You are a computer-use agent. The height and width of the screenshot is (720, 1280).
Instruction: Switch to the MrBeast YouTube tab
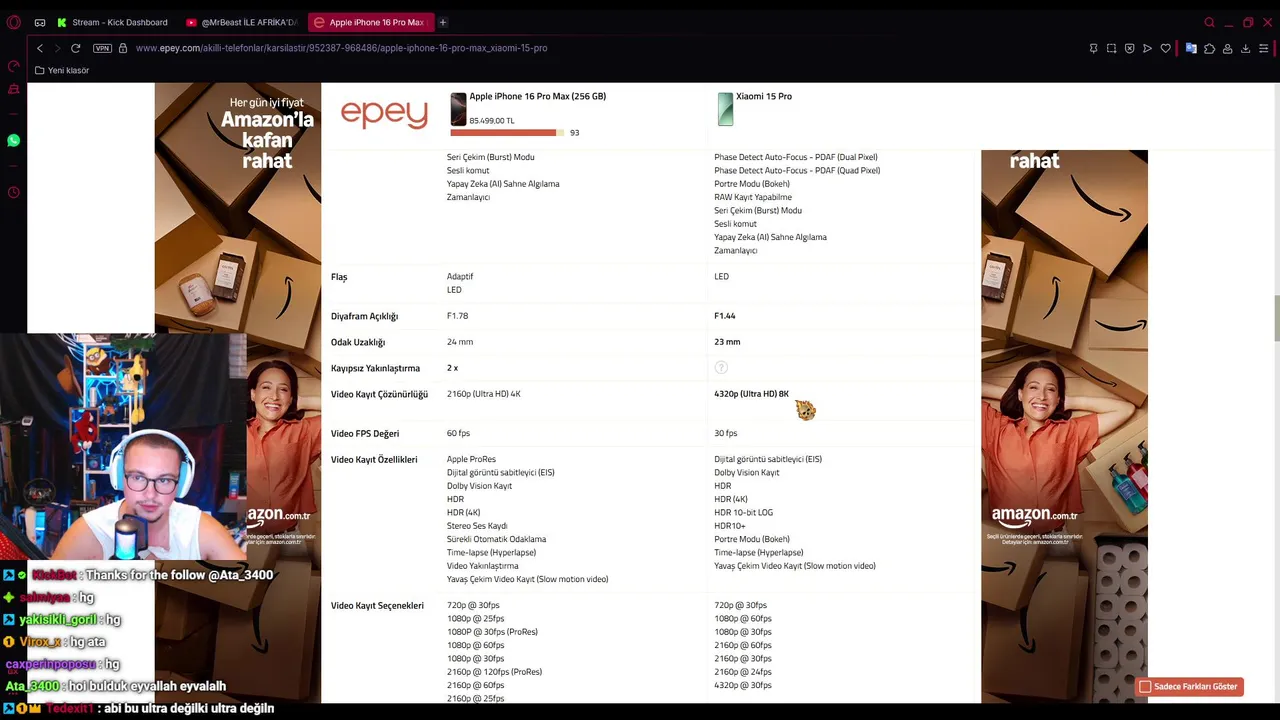(x=242, y=22)
